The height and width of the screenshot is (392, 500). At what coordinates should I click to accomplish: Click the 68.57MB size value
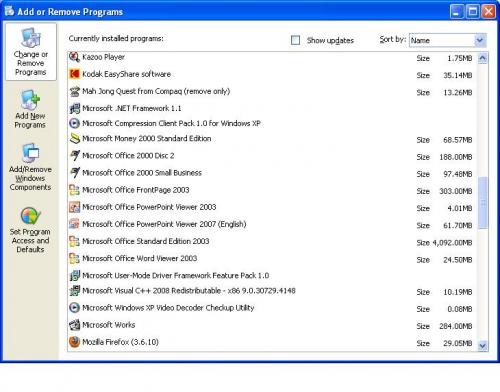click(x=458, y=140)
